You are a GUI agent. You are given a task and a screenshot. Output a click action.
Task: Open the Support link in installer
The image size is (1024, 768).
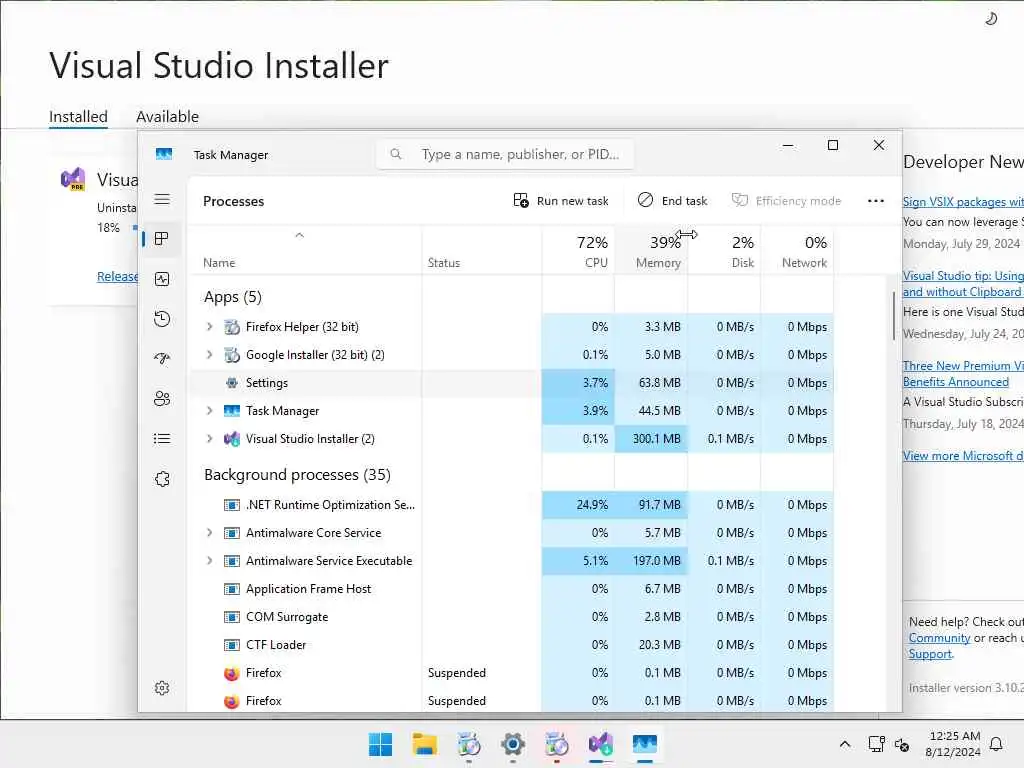click(x=930, y=654)
